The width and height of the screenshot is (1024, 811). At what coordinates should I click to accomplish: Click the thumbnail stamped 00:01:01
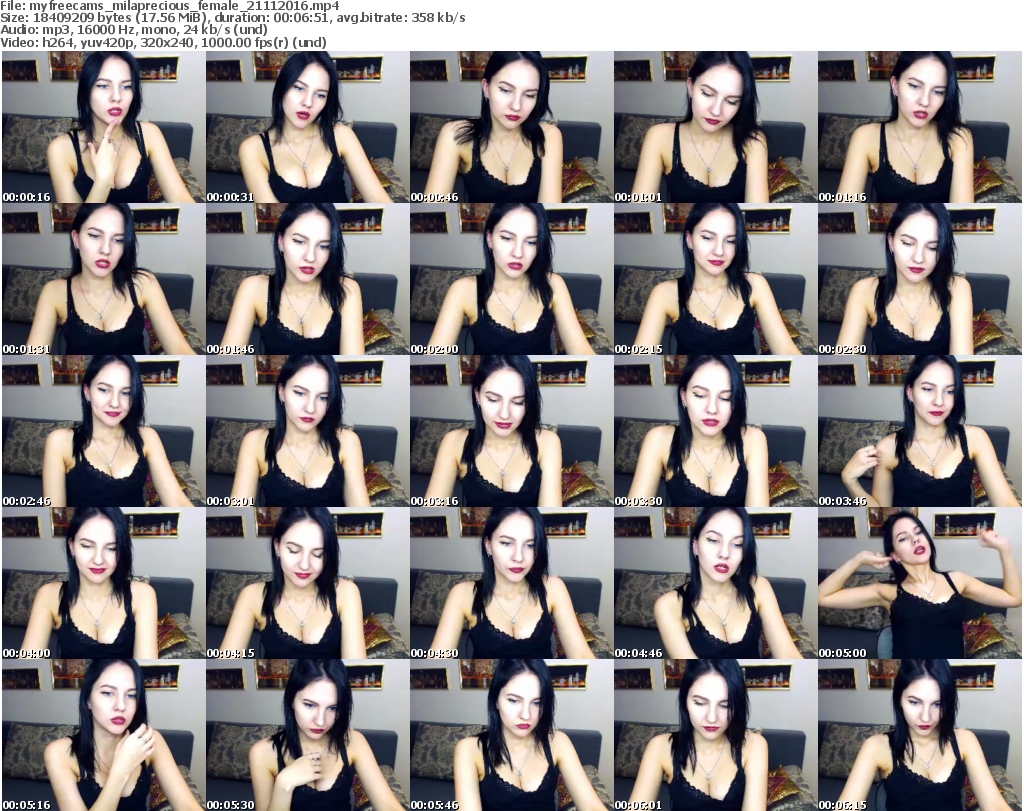coord(715,127)
